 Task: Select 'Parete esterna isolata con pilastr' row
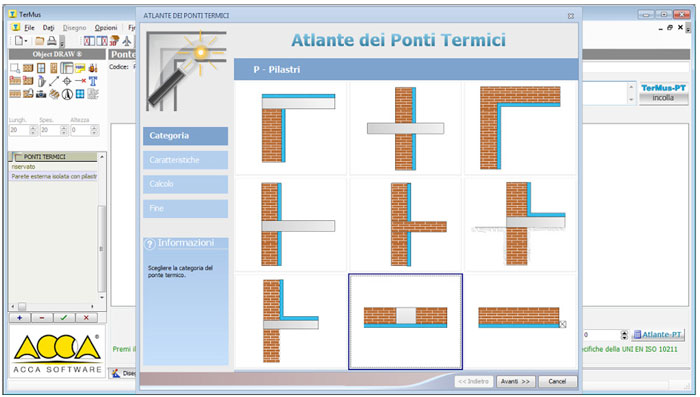(53, 176)
